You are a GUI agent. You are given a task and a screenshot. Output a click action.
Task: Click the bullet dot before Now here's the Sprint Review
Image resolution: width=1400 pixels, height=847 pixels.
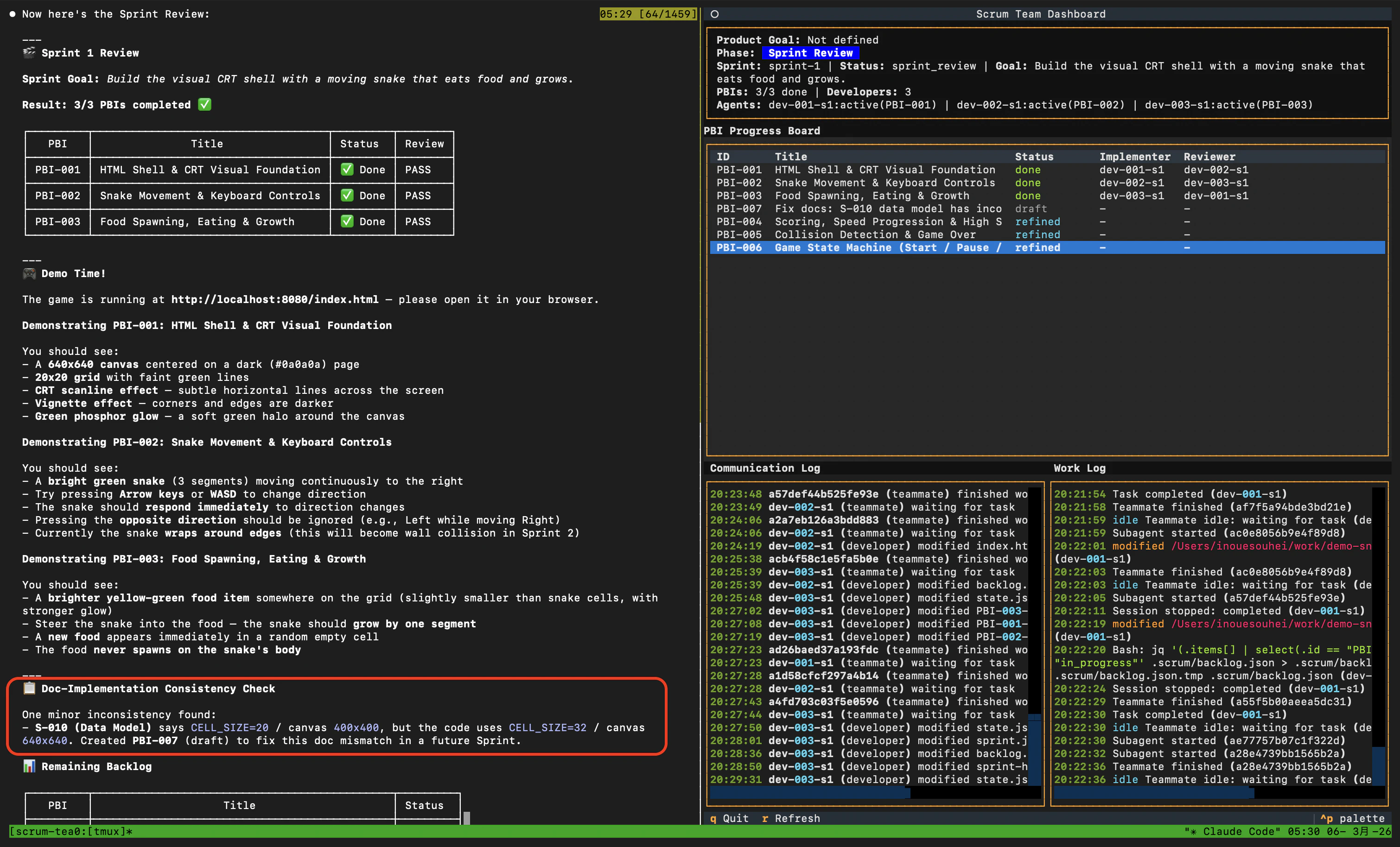pyautogui.click(x=13, y=14)
